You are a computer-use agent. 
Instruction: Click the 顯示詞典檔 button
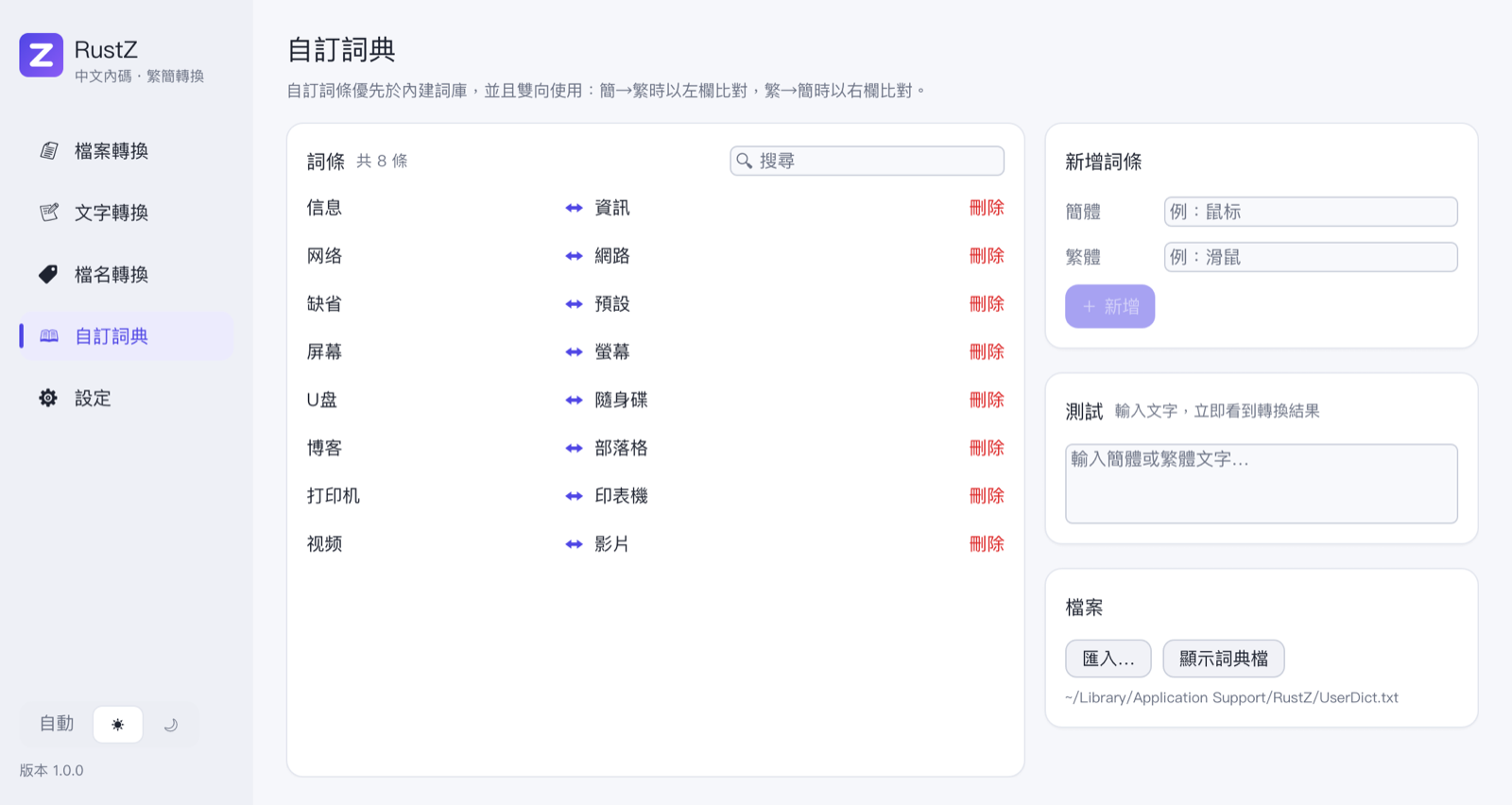1224,659
